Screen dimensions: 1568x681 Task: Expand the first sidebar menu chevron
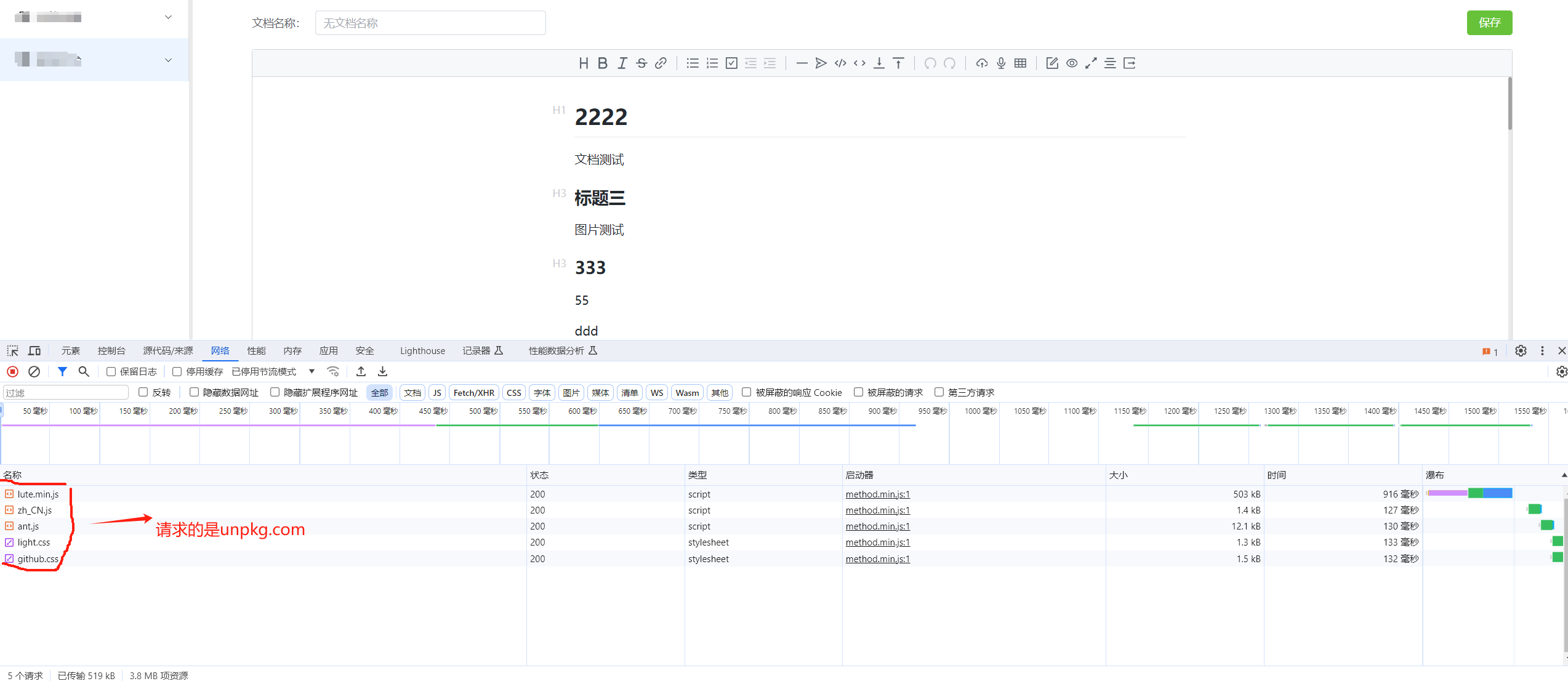[168, 17]
